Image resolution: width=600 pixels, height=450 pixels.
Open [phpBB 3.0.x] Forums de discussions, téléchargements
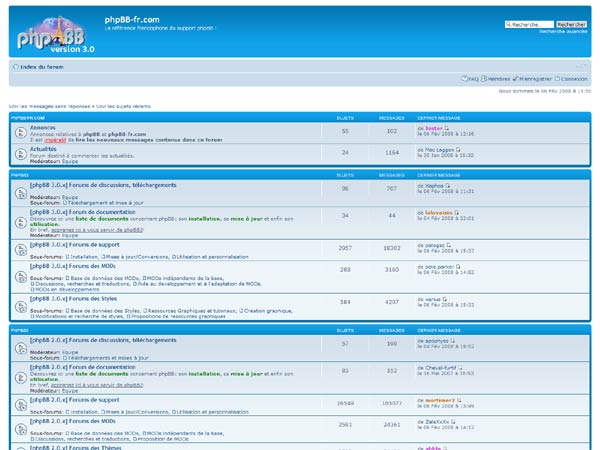click(x=103, y=185)
